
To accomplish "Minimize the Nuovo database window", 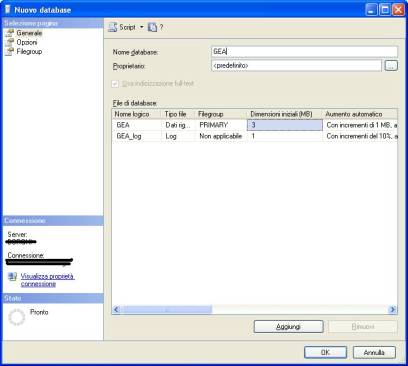I will pyautogui.click(x=371, y=10).
